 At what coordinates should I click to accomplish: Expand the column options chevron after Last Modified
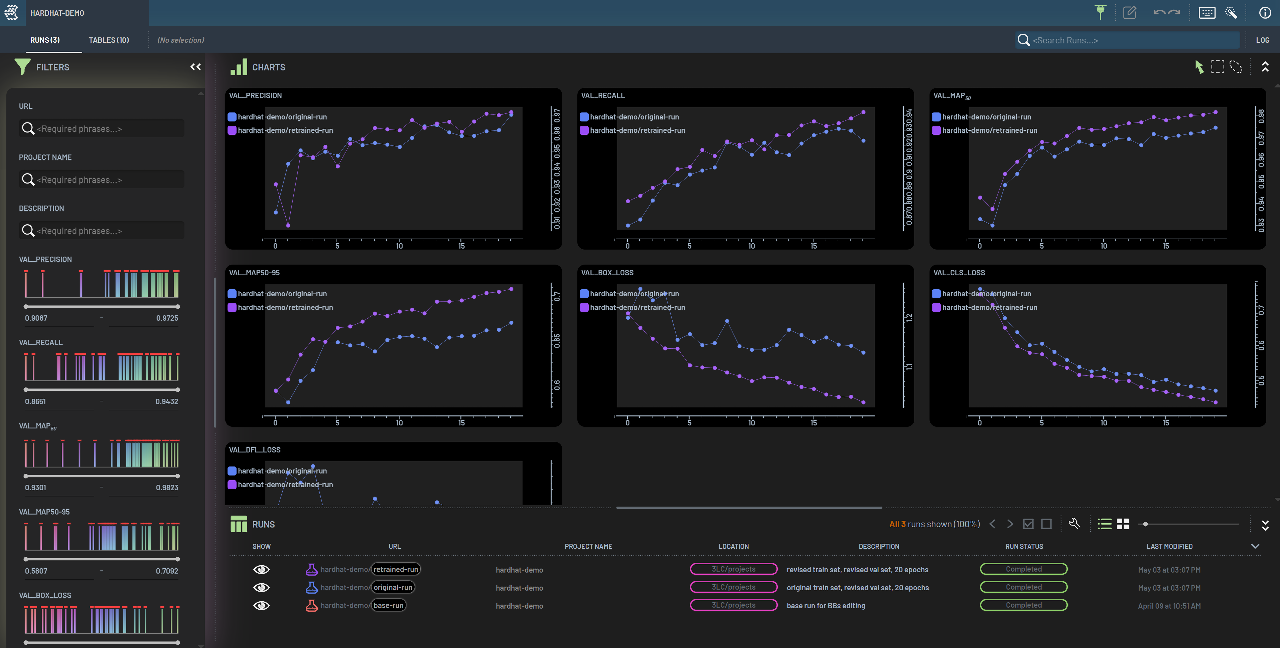coord(1255,546)
